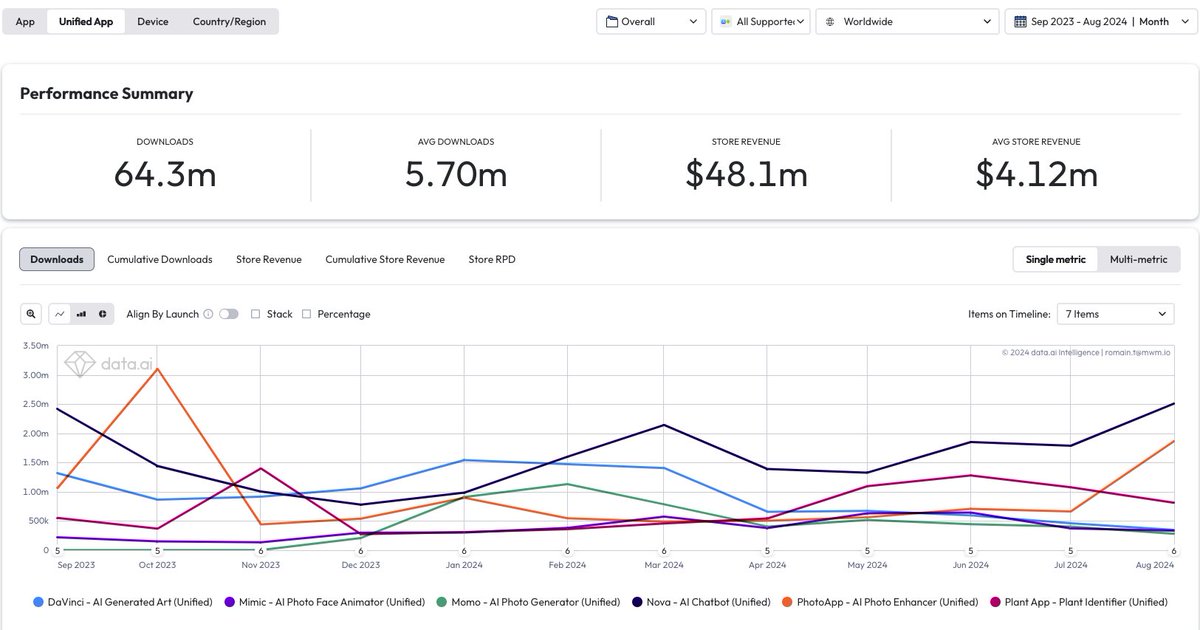The width and height of the screenshot is (1200, 630).
Task: Switch to the Device tab
Action: (x=153, y=21)
